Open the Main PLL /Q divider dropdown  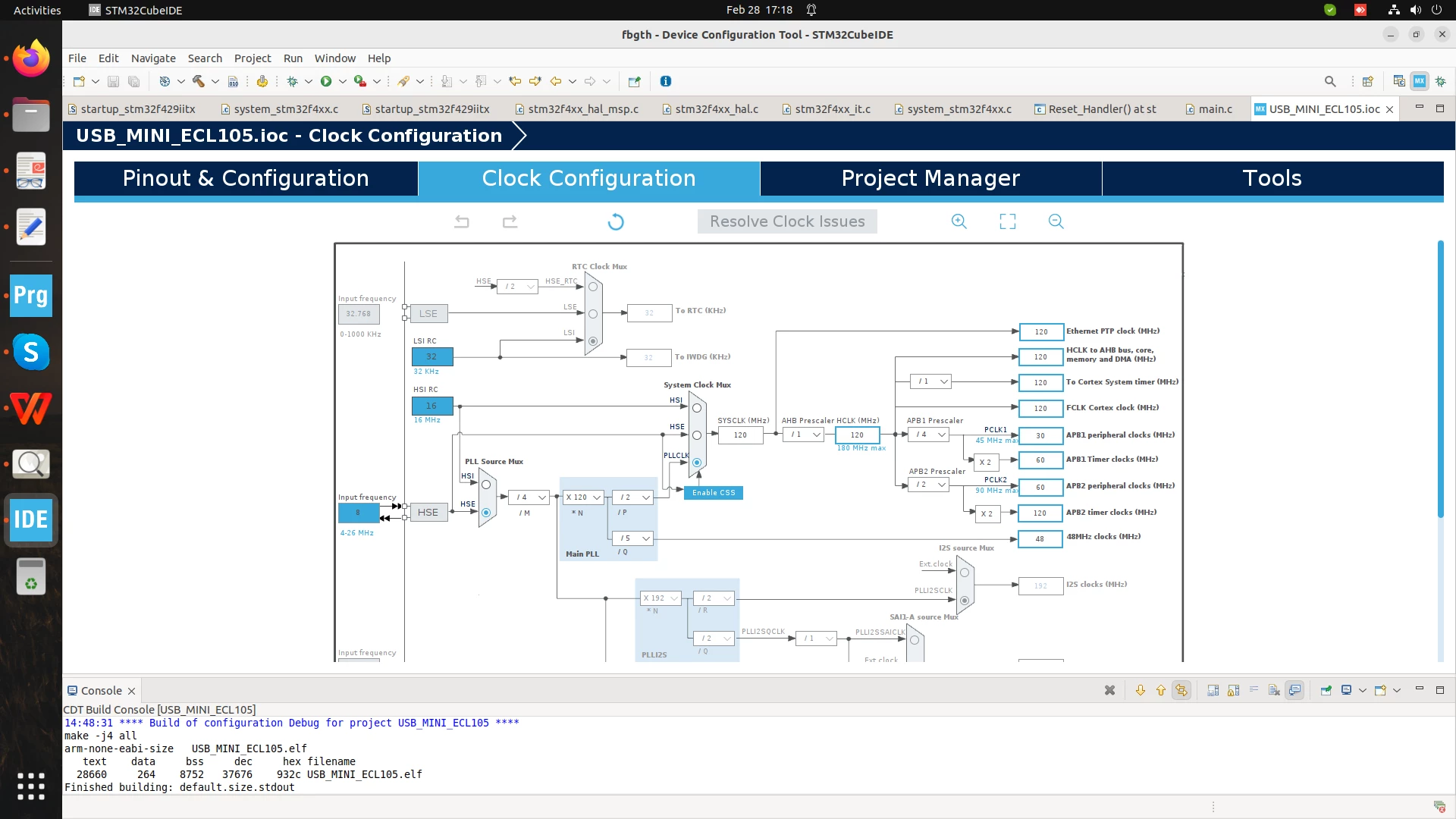[633, 538]
